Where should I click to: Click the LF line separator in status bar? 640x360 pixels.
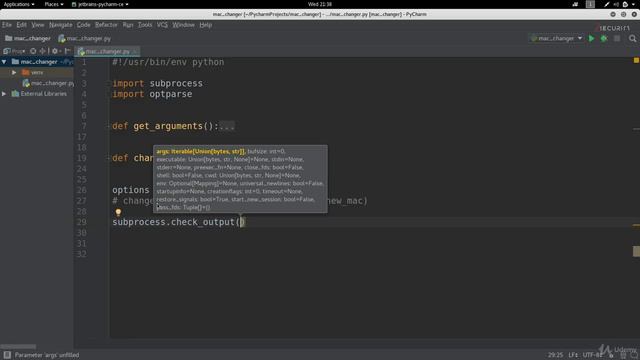573,355
